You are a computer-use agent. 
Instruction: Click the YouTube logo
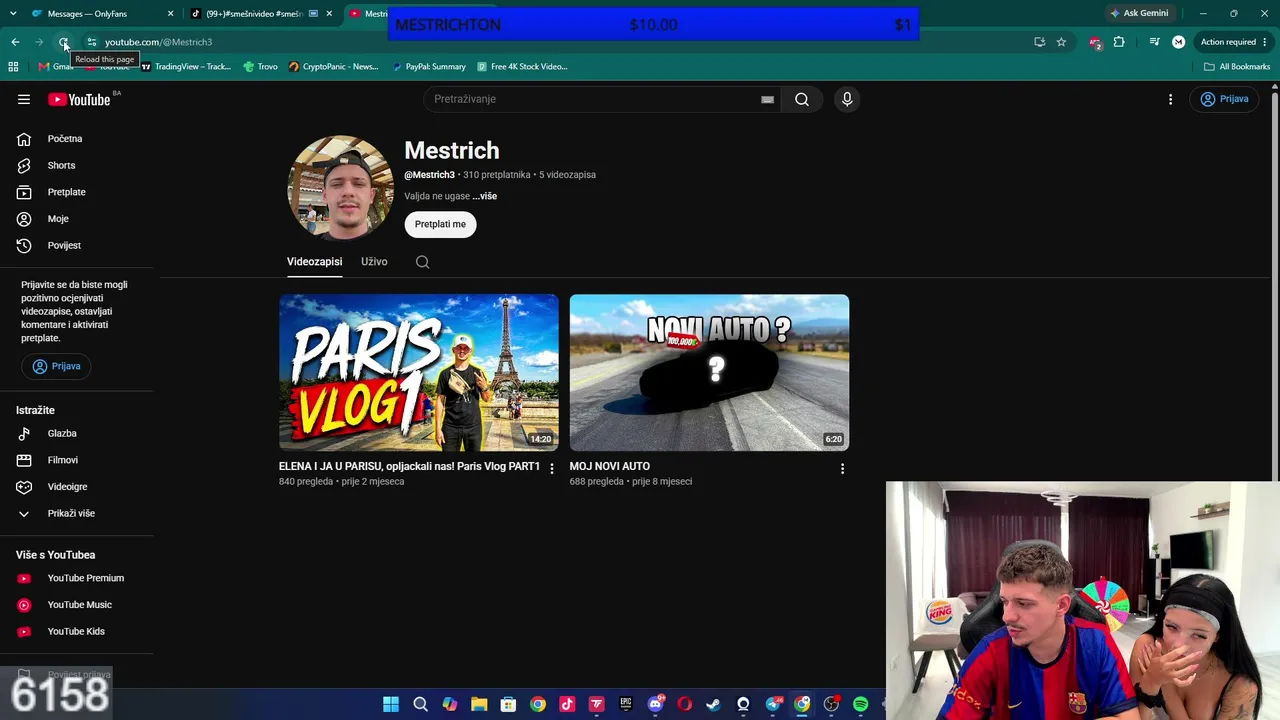(79, 99)
